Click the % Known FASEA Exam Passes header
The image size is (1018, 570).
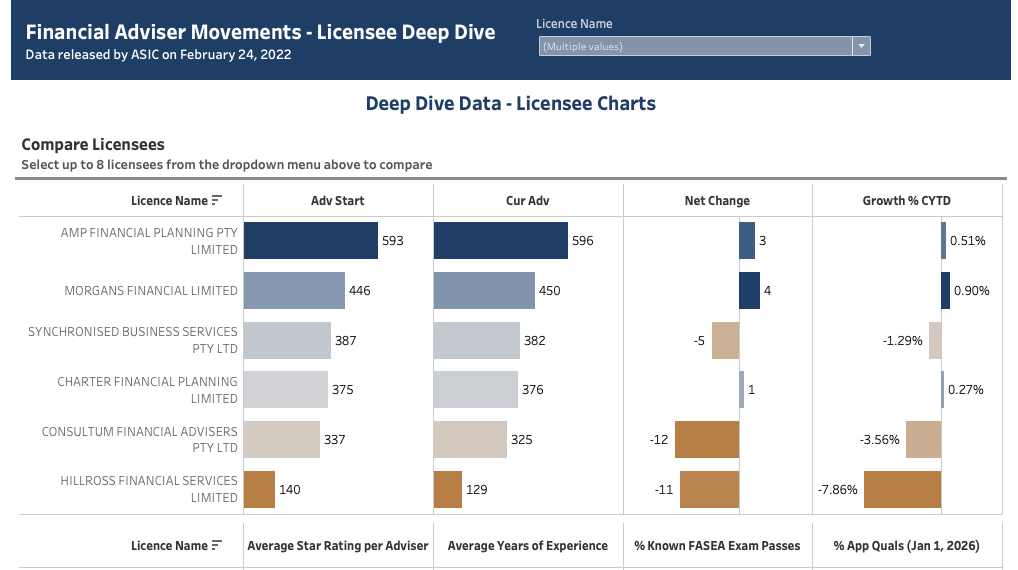pos(717,545)
